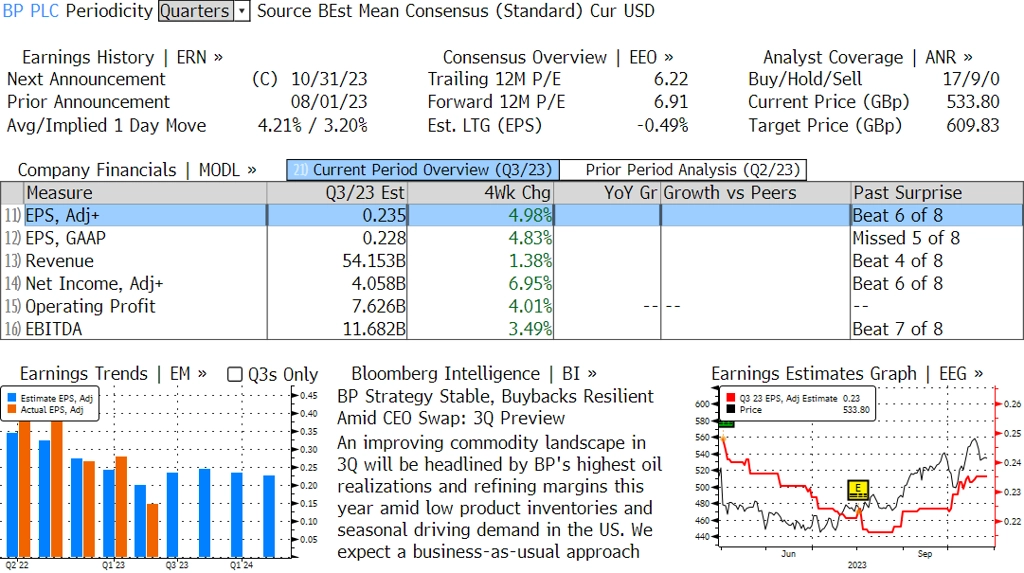Select the EPS, Adj+ row
The image size is (1024, 573).
coord(512,216)
